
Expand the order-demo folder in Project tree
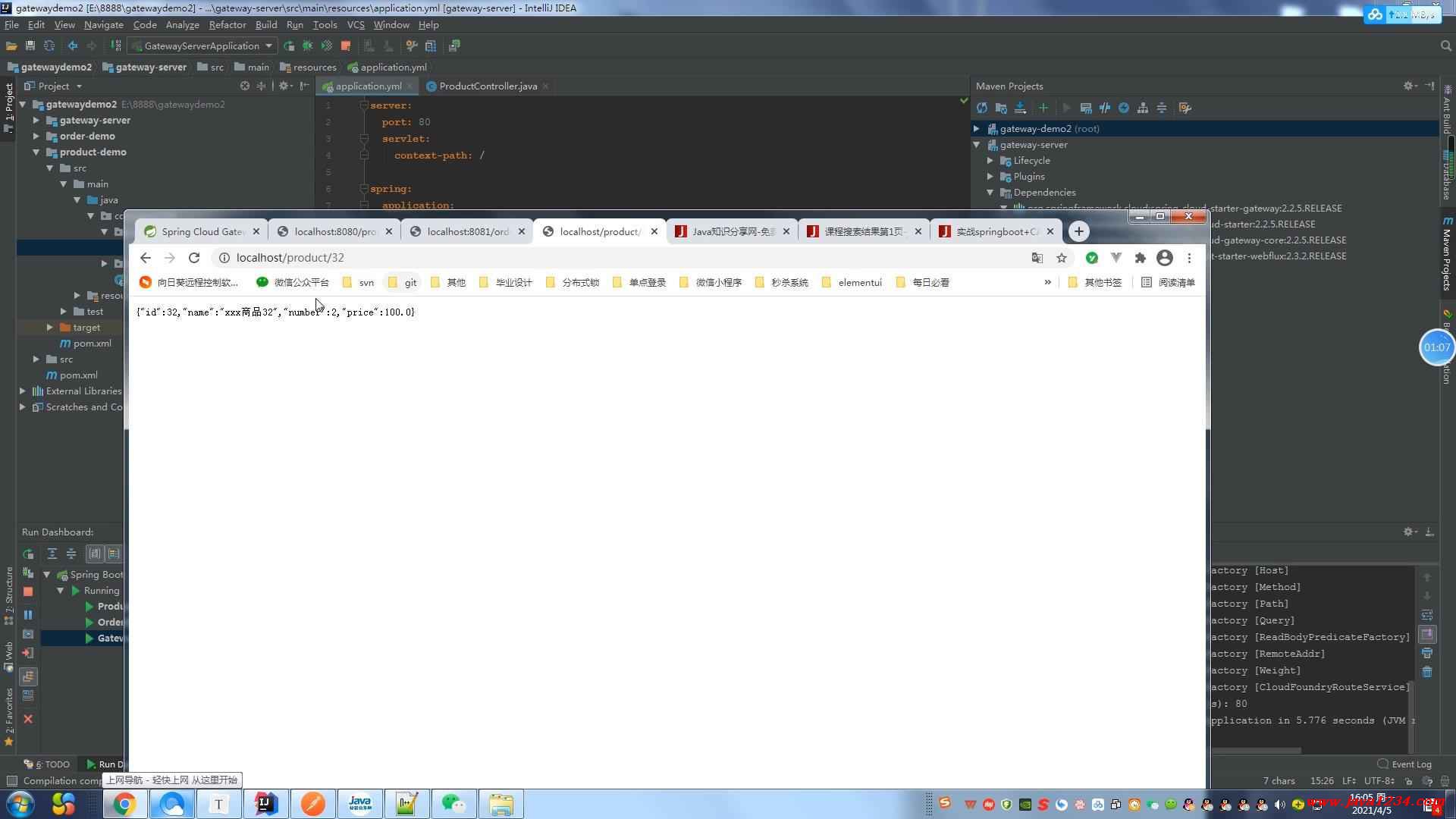click(36, 136)
